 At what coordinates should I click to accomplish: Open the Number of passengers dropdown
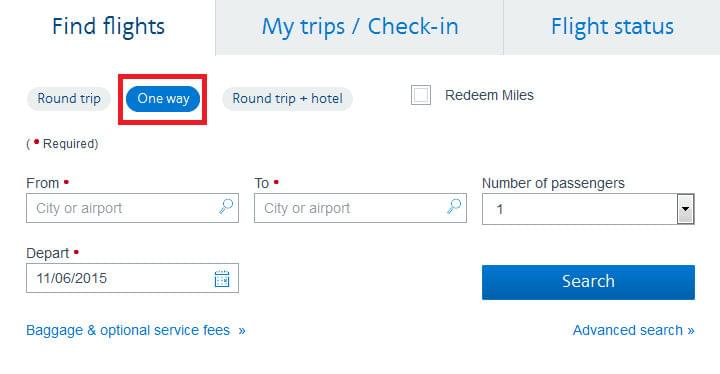click(x=588, y=209)
